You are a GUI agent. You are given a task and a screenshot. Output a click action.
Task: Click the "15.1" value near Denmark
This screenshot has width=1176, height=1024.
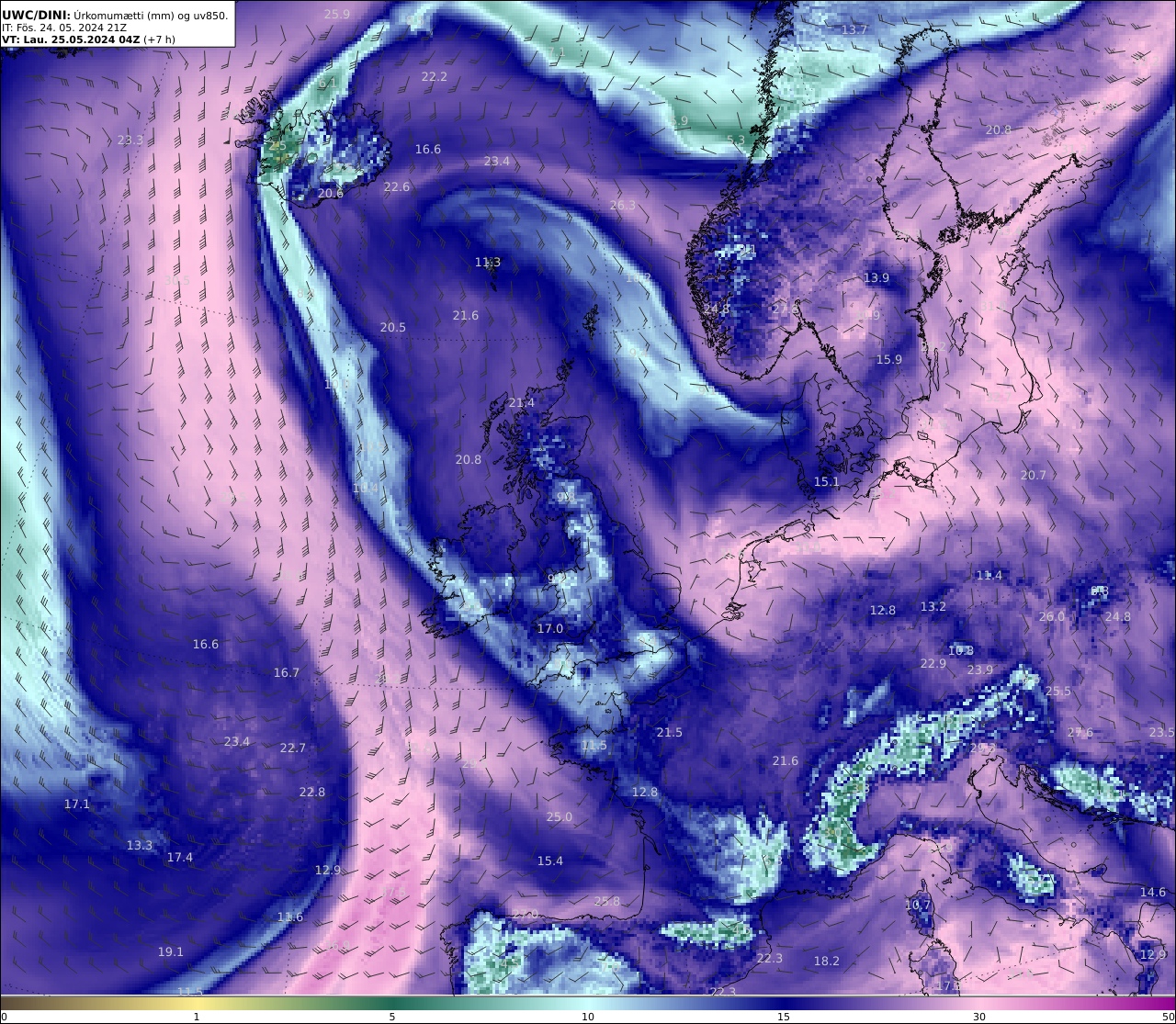coord(827,481)
